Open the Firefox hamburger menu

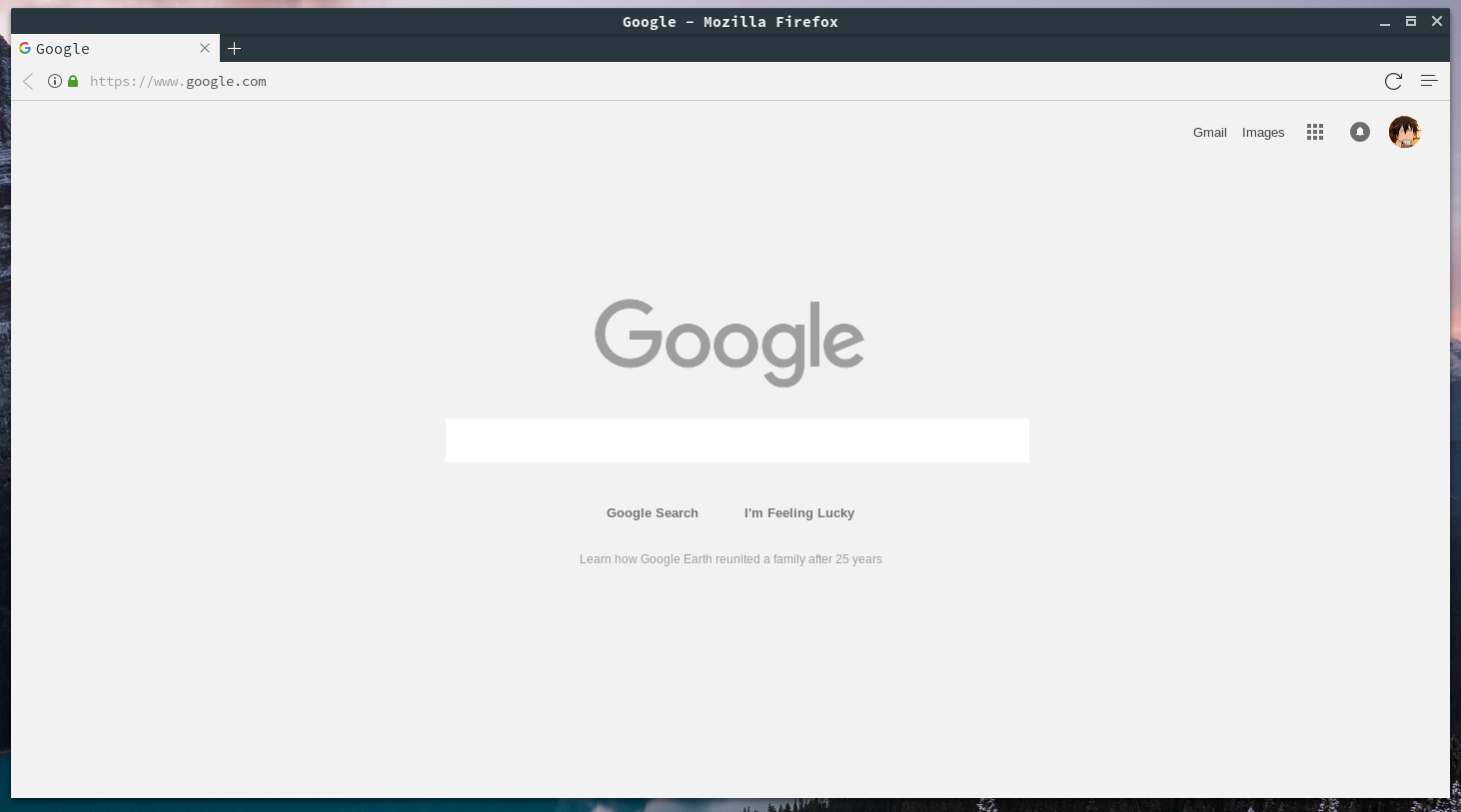[1429, 81]
